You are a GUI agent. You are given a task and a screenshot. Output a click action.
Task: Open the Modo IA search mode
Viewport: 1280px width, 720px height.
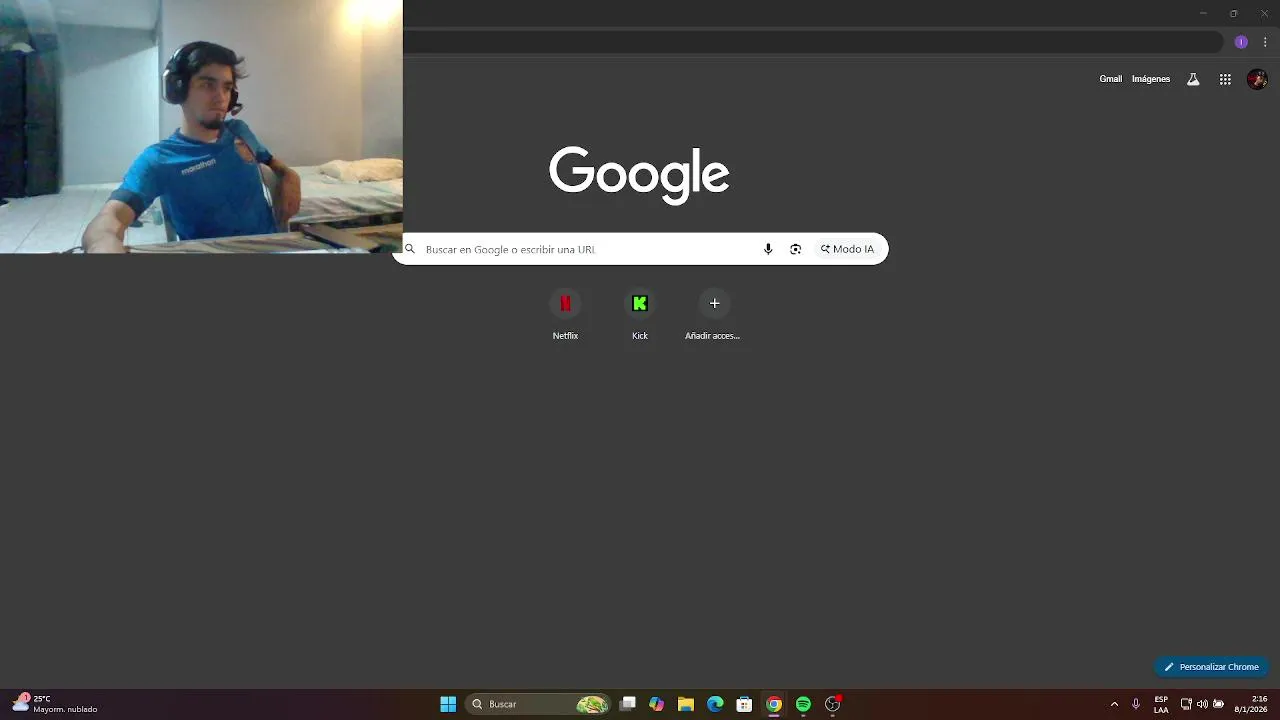(847, 249)
